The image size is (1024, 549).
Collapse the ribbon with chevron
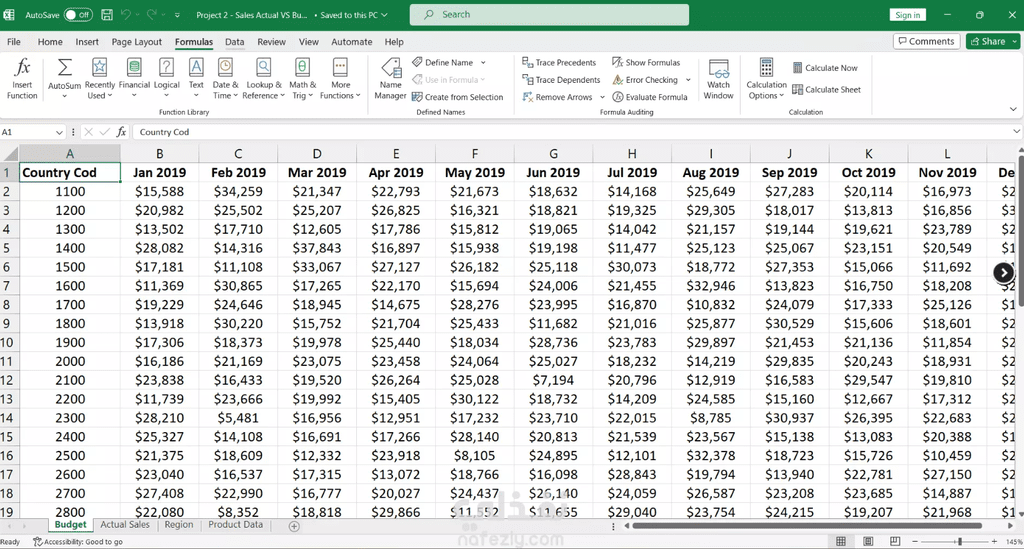[x=1013, y=109]
